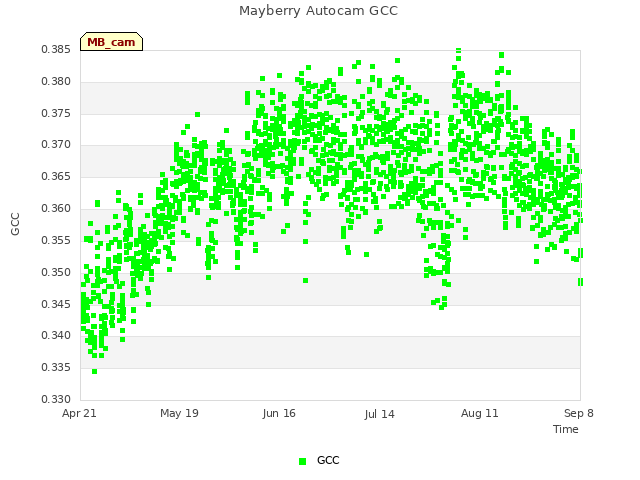Select the Apr 21 x-axis label

79,413
